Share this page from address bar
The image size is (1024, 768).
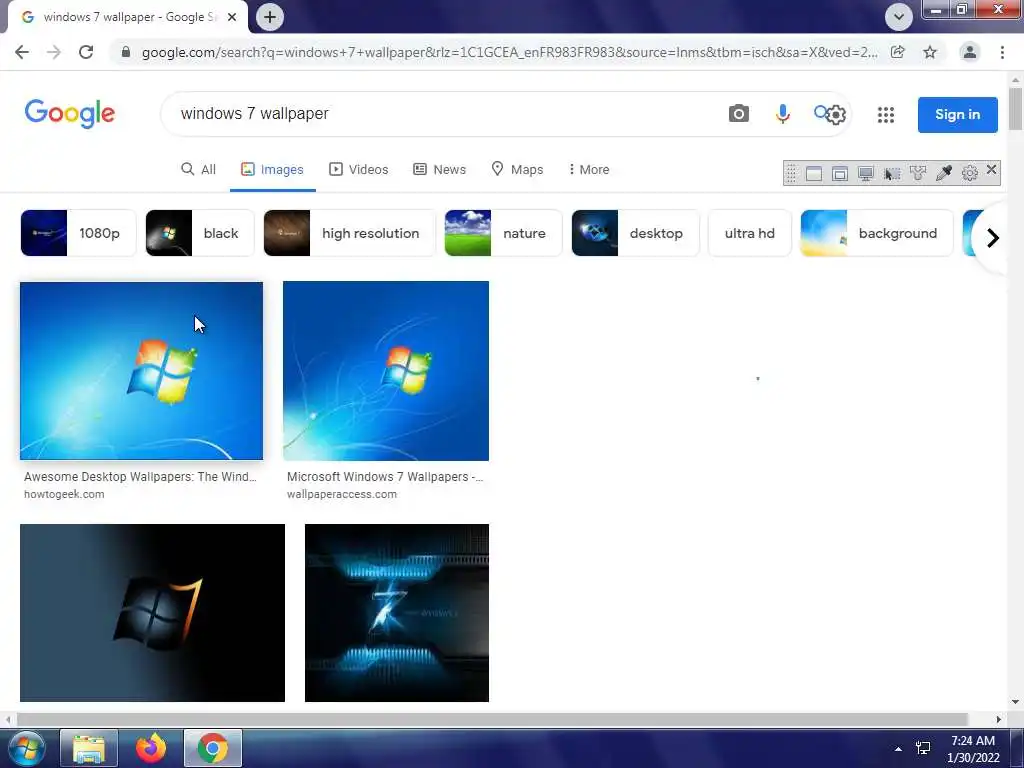(898, 52)
